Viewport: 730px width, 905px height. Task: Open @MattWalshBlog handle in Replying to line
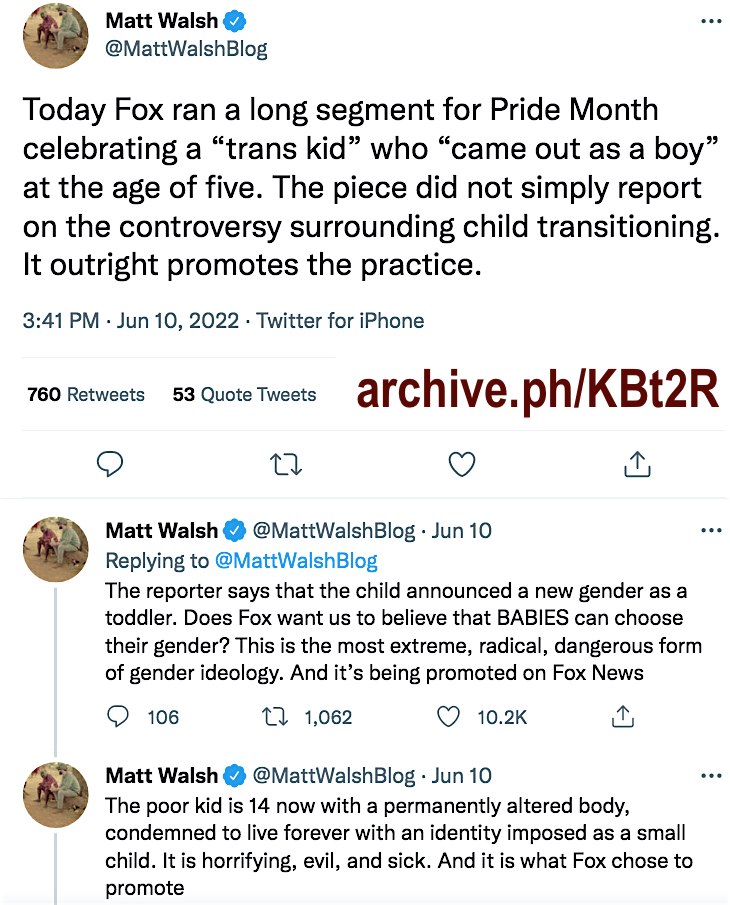point(296,560)
